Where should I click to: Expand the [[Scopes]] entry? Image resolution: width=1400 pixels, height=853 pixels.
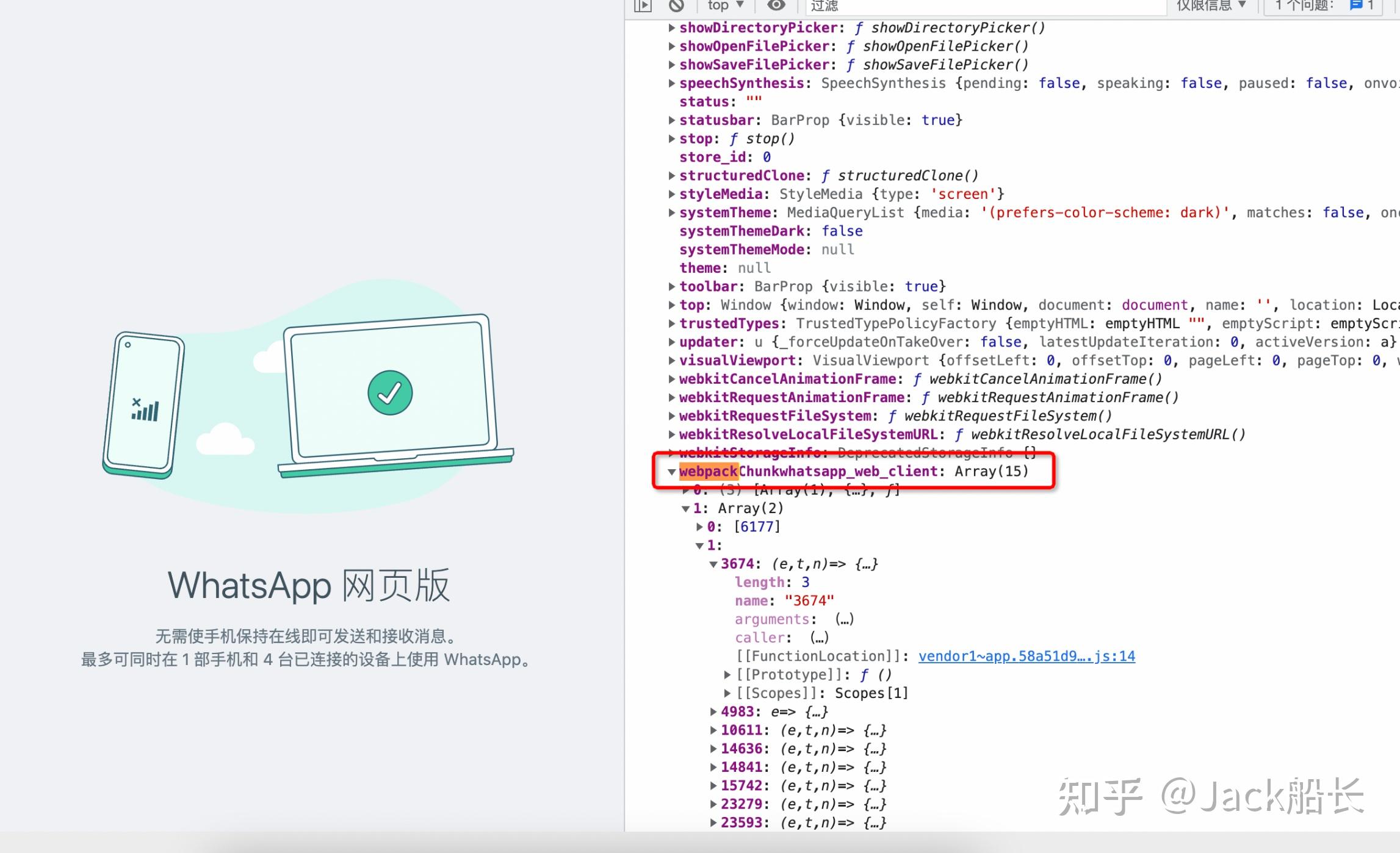[727, 693]
